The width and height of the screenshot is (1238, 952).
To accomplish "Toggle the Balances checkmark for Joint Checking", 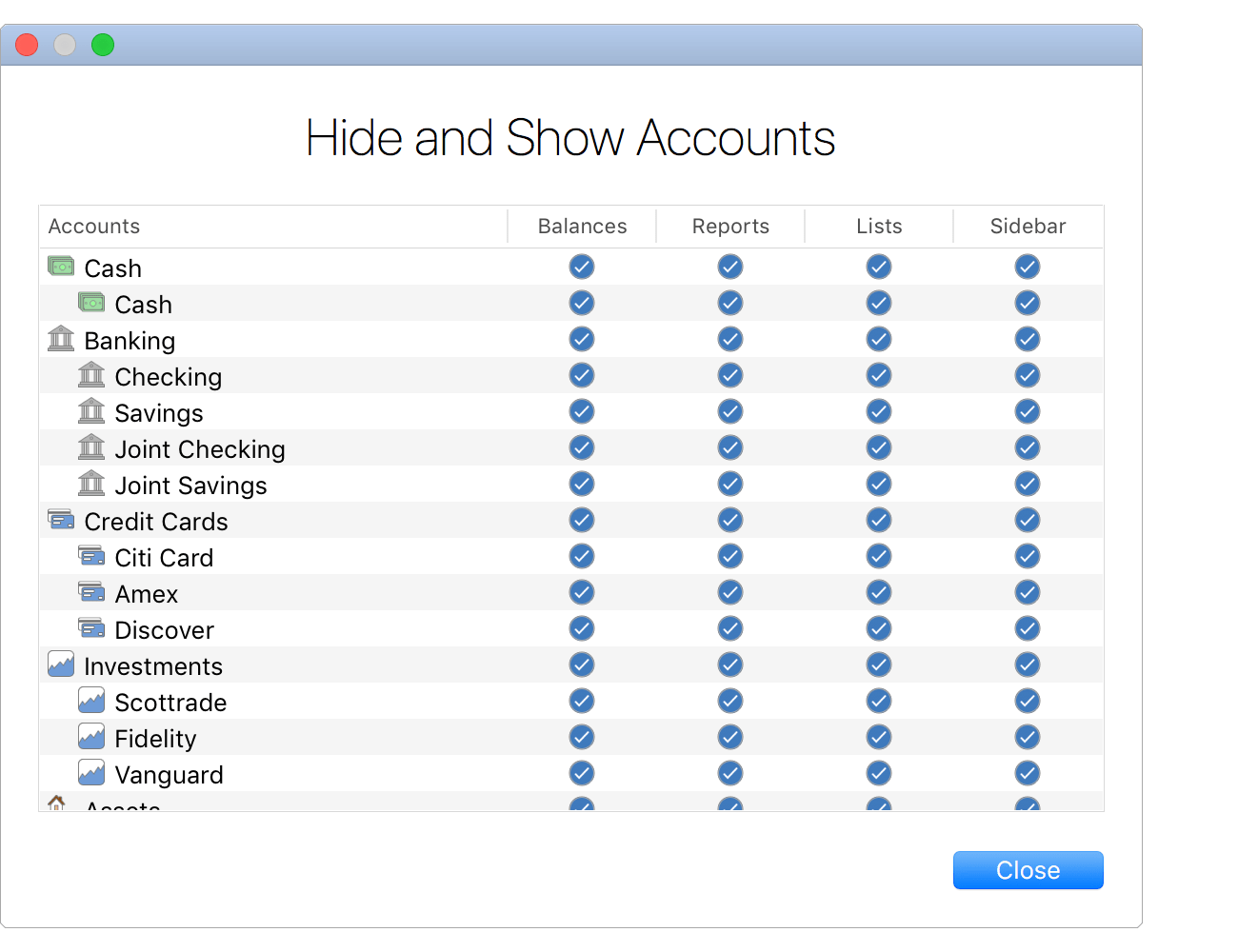I will tap(582, 447).
